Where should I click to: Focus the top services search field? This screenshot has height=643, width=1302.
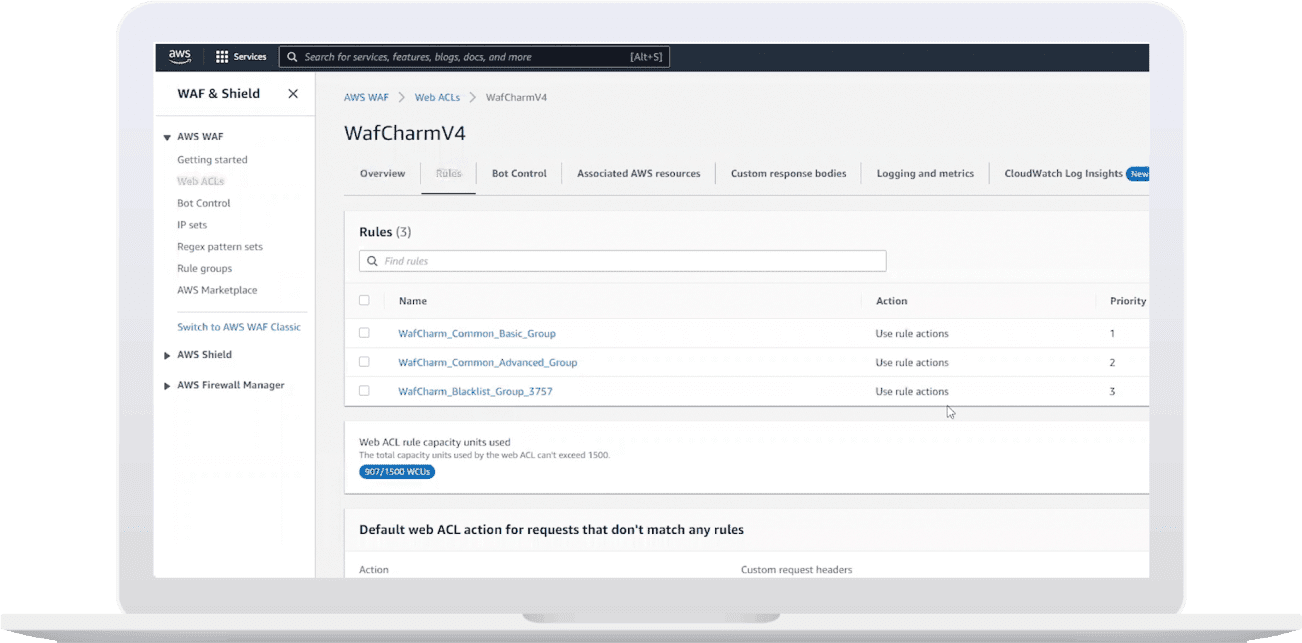474,57
